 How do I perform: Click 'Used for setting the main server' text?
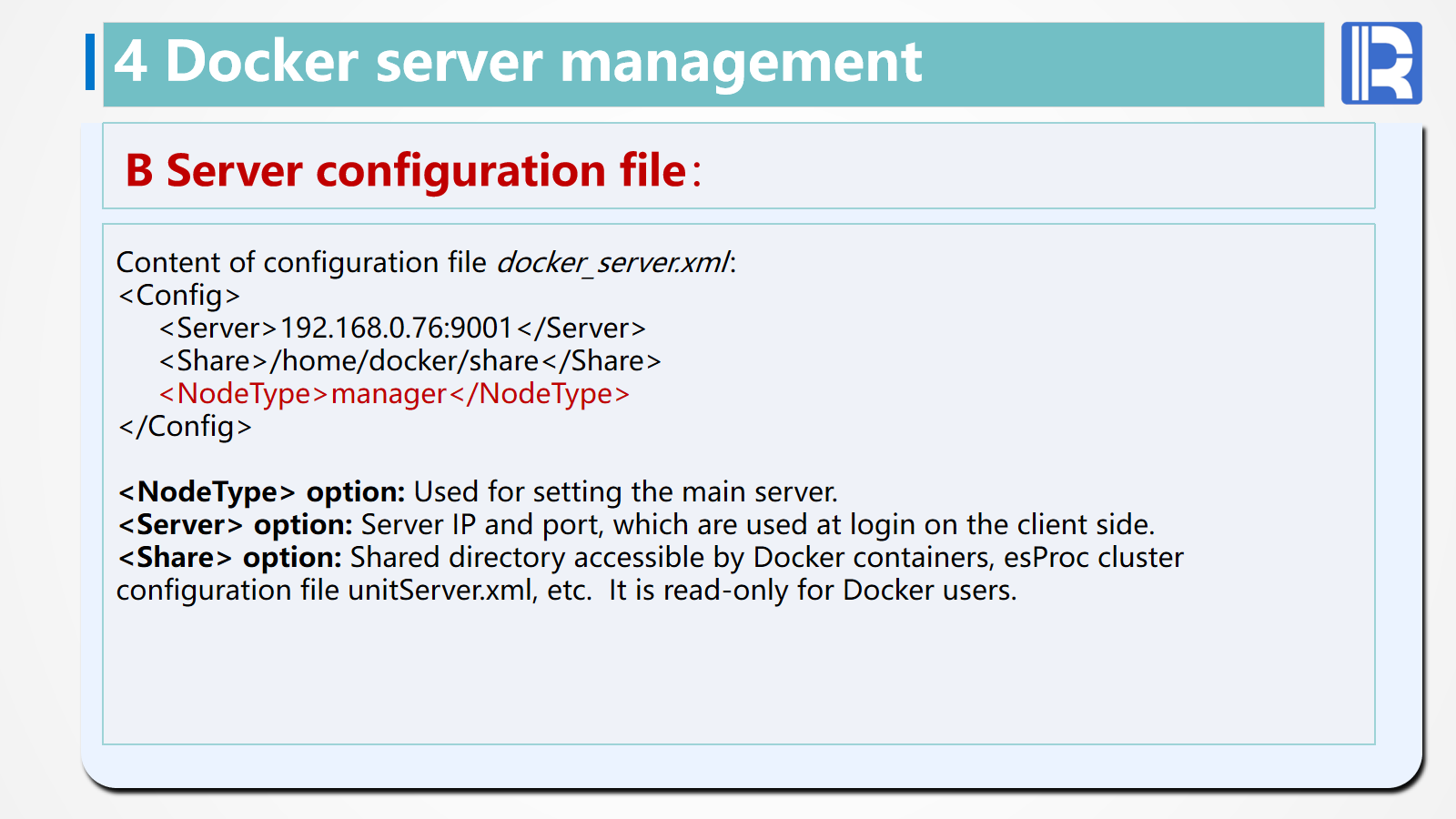pos(625,492)
